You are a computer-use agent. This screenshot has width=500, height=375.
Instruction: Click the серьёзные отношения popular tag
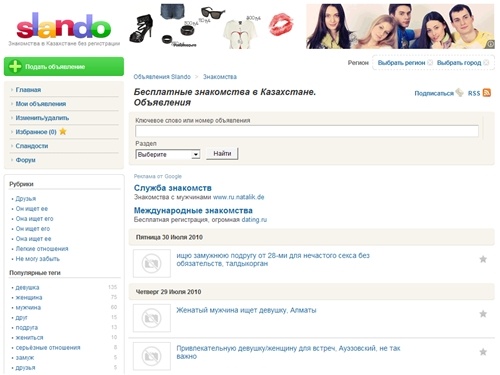[x=48, y=347]
